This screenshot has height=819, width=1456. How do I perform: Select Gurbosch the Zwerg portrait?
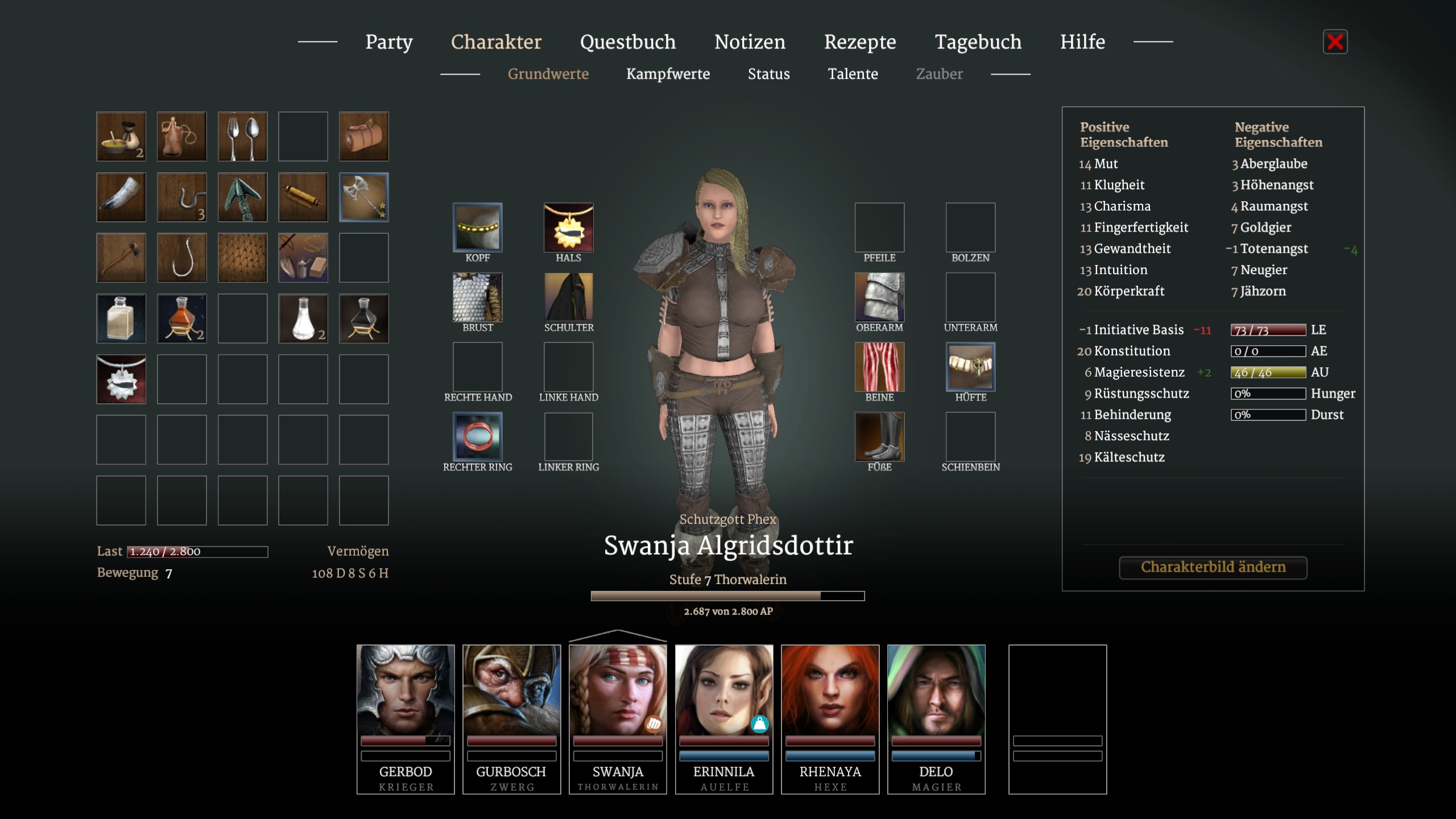click(x=512, y=719)
